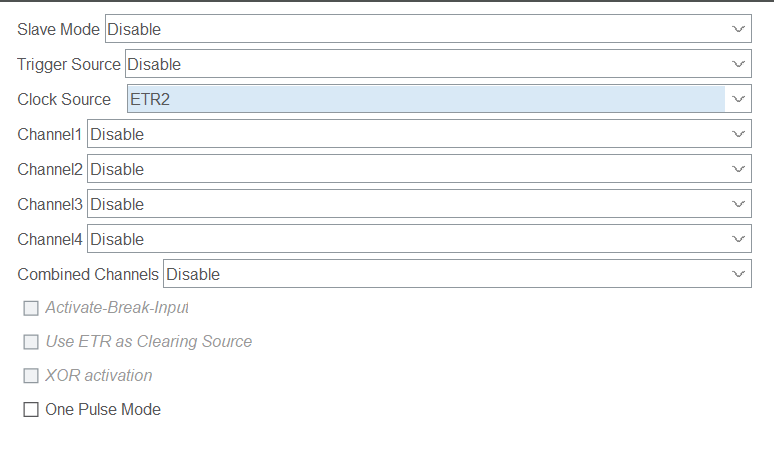Click the Clock Source chevron arrow
774x473 pixels.
[x=738, y=99]
